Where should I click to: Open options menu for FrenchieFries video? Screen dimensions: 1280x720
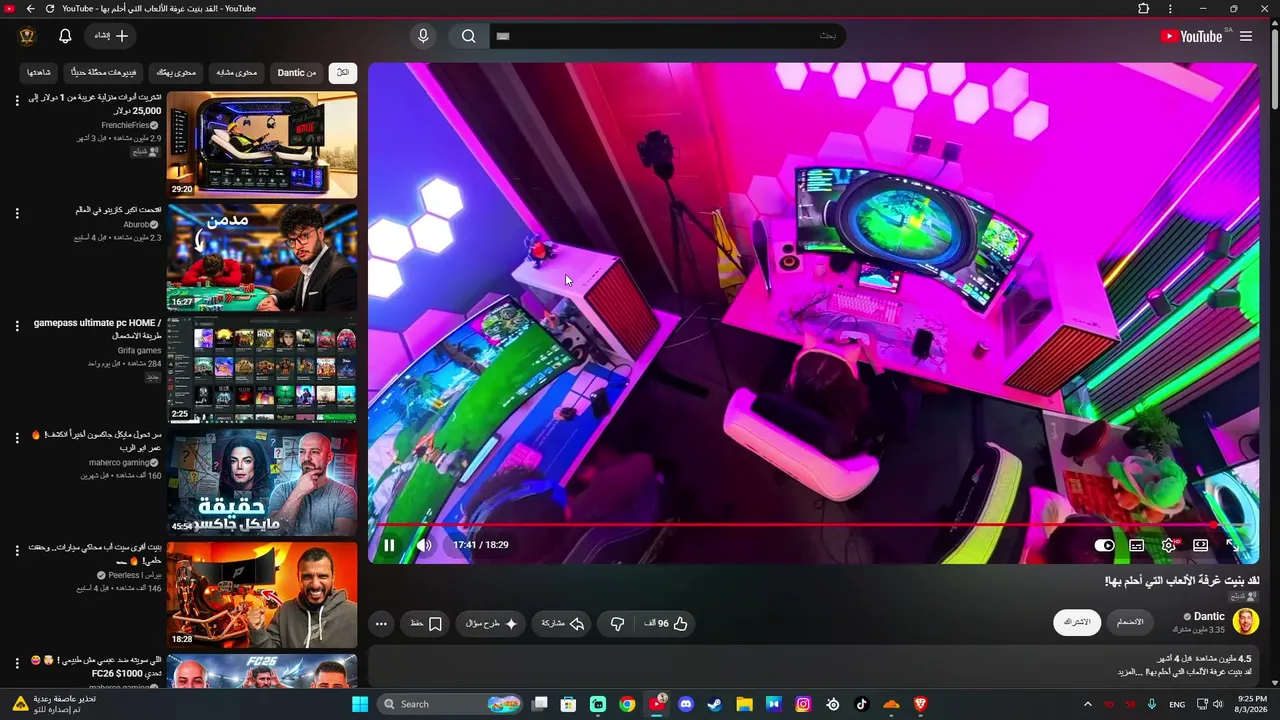tap(17, 100)
